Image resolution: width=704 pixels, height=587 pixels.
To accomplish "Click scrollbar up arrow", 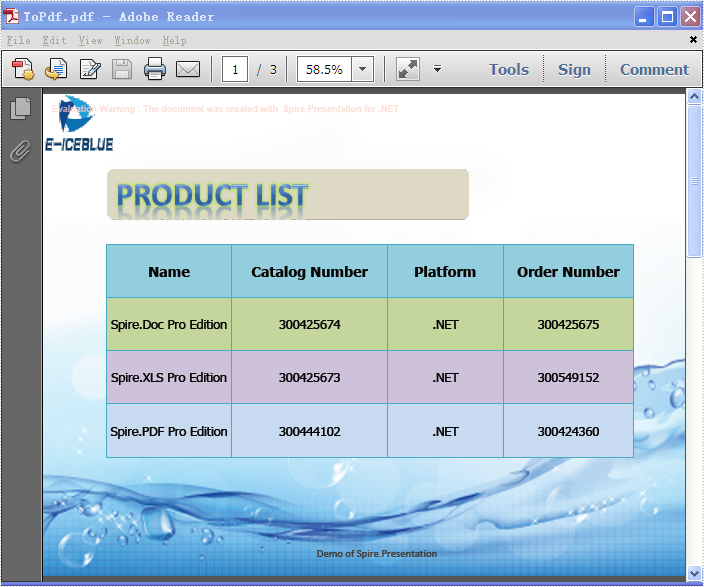I will pos(694,96).
